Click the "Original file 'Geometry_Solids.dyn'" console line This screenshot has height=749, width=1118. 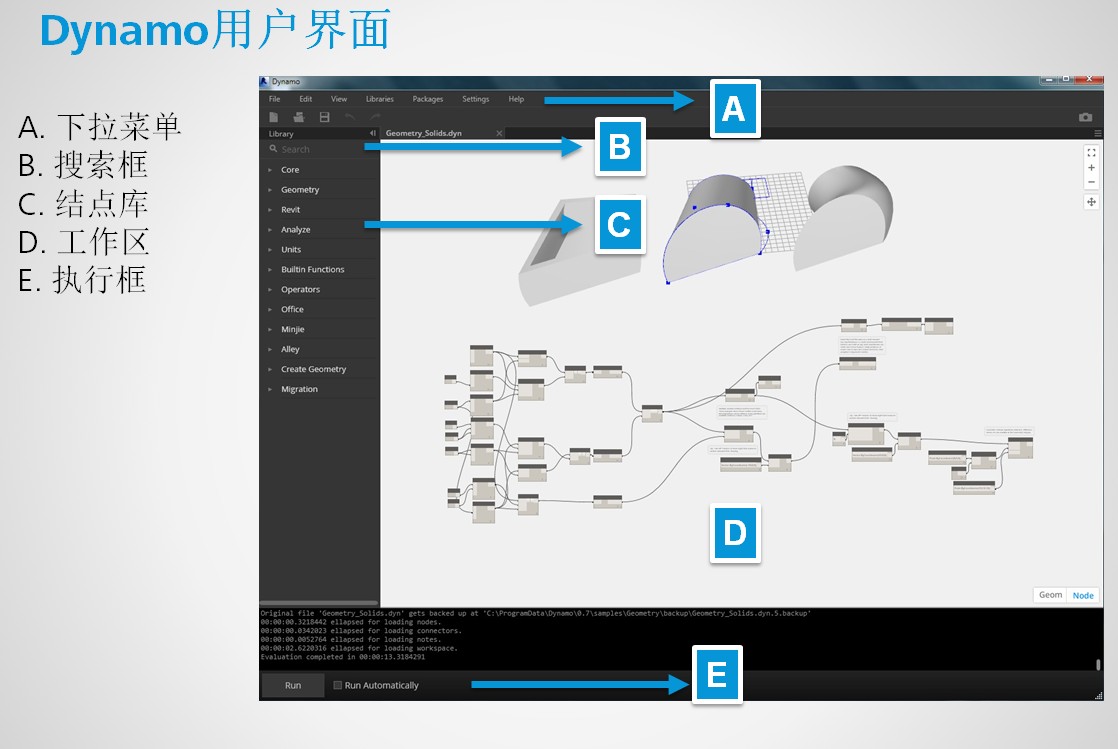pos(535,613)
